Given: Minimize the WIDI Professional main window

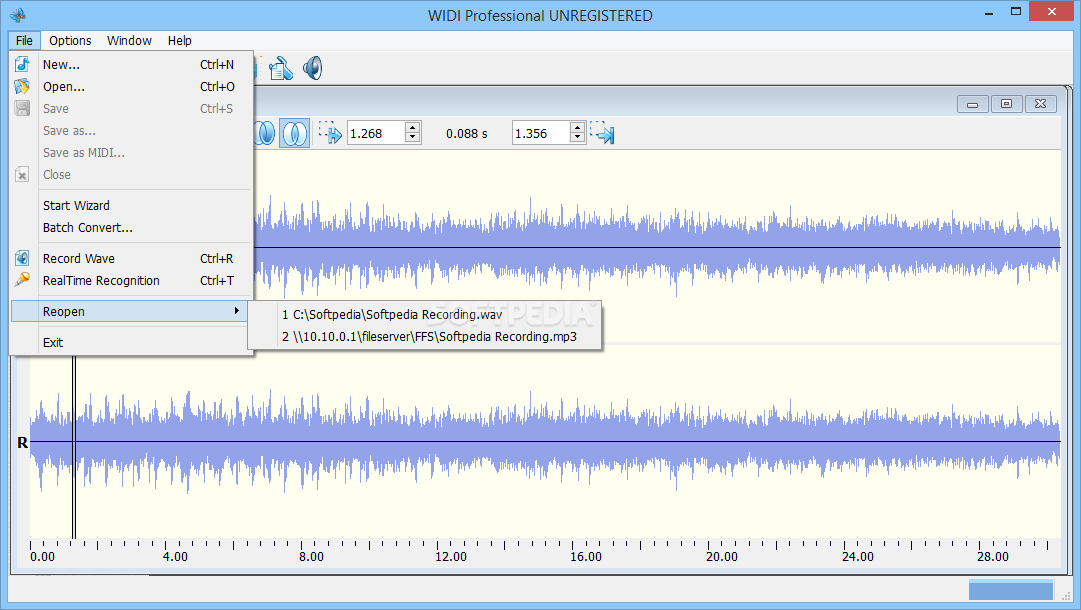Looking at the screenshot, I should (989, 12).
